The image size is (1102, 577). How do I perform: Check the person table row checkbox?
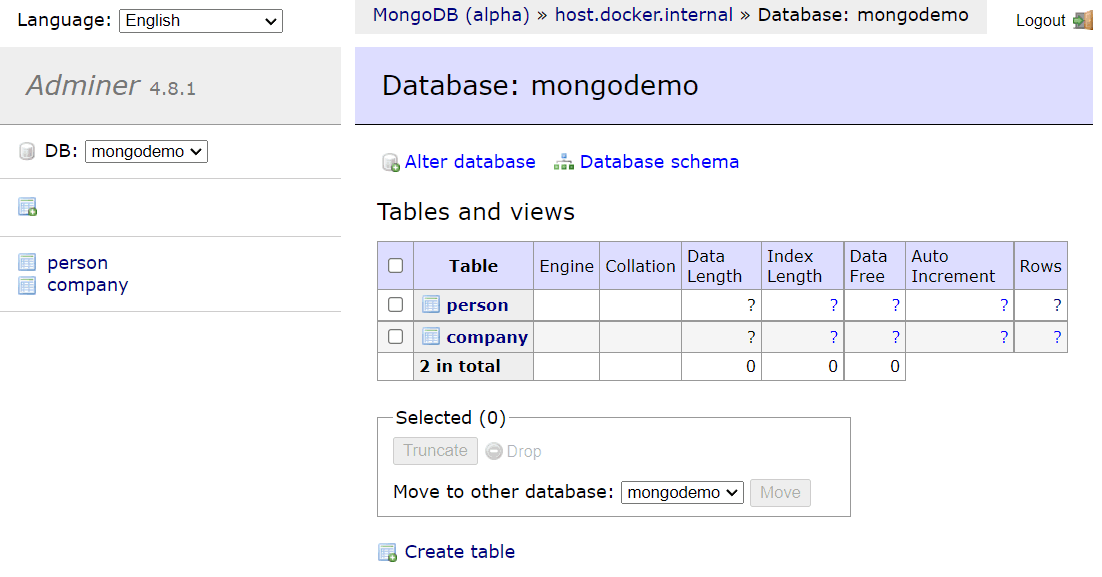[395, 305]
